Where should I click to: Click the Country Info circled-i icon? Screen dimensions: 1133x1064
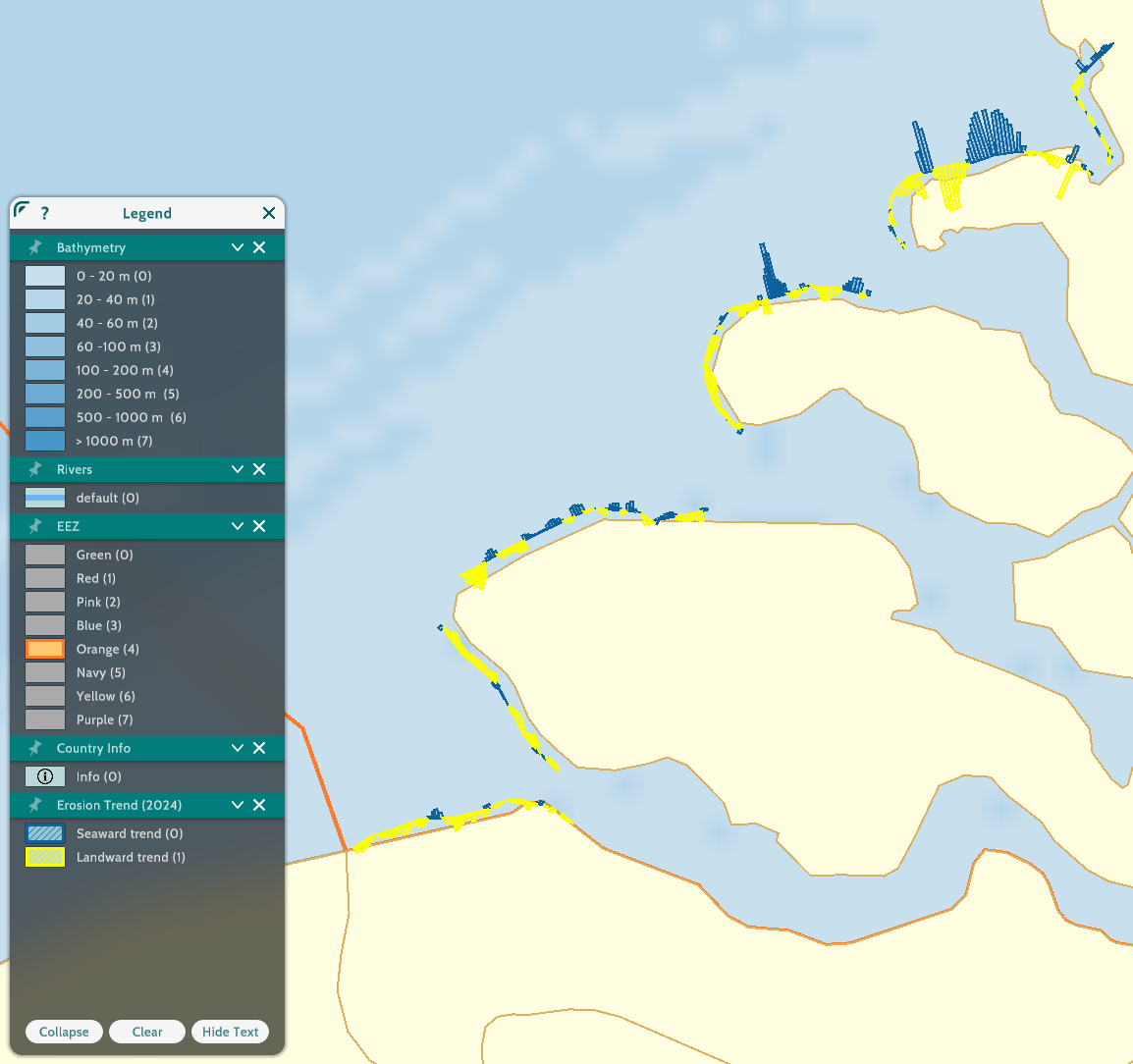(x=45, y=776)
